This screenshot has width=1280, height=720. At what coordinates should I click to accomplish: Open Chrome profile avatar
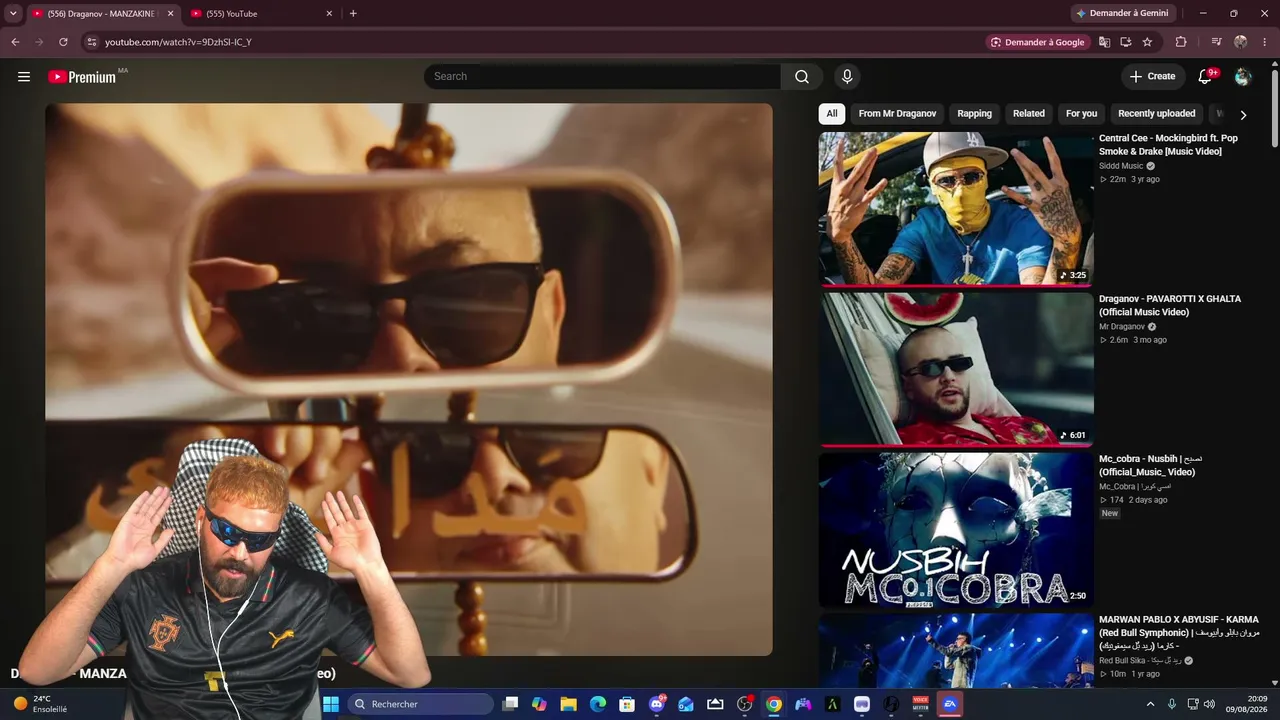click(1241, 42)
